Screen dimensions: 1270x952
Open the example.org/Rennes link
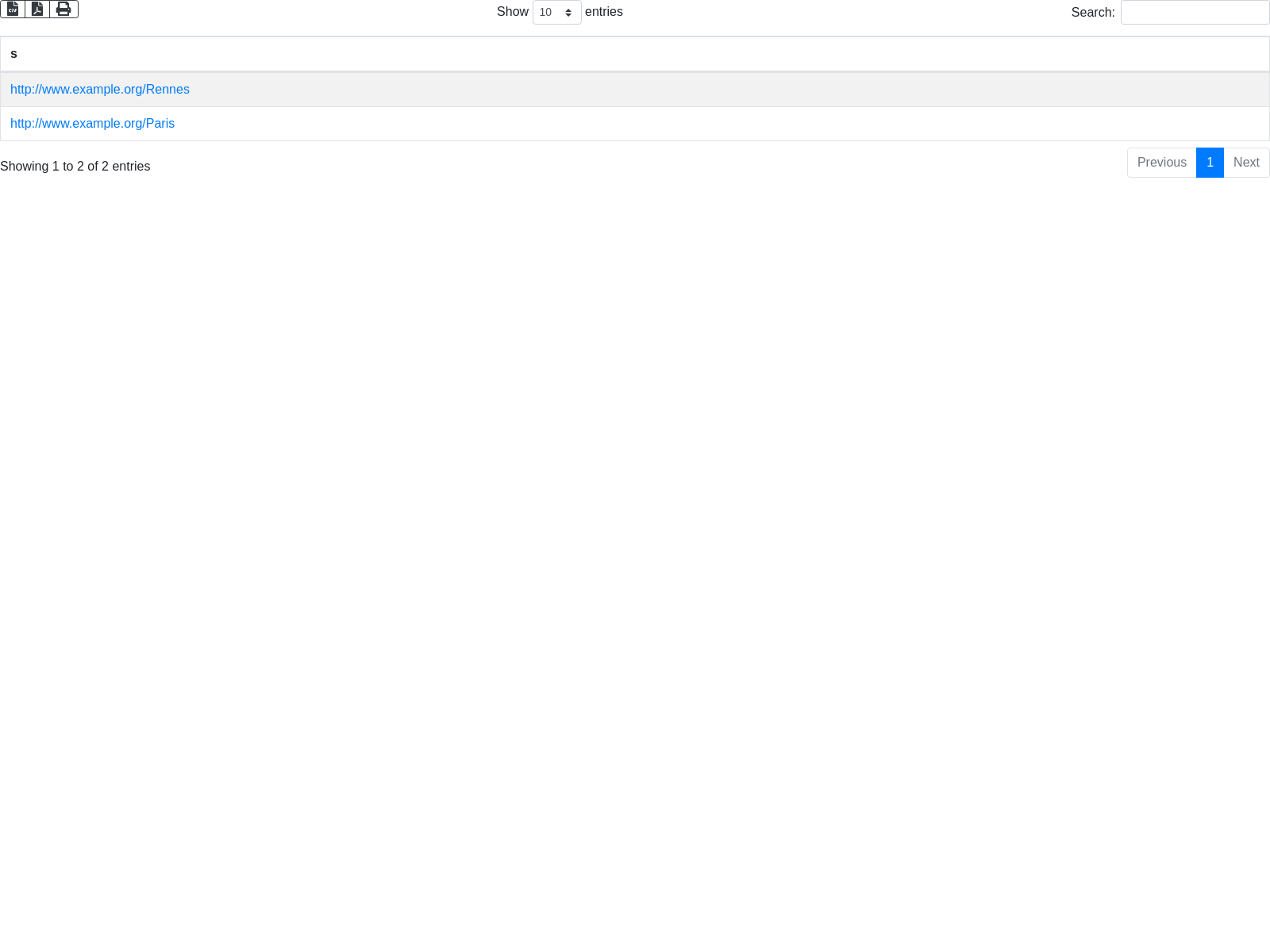(100, 90)
